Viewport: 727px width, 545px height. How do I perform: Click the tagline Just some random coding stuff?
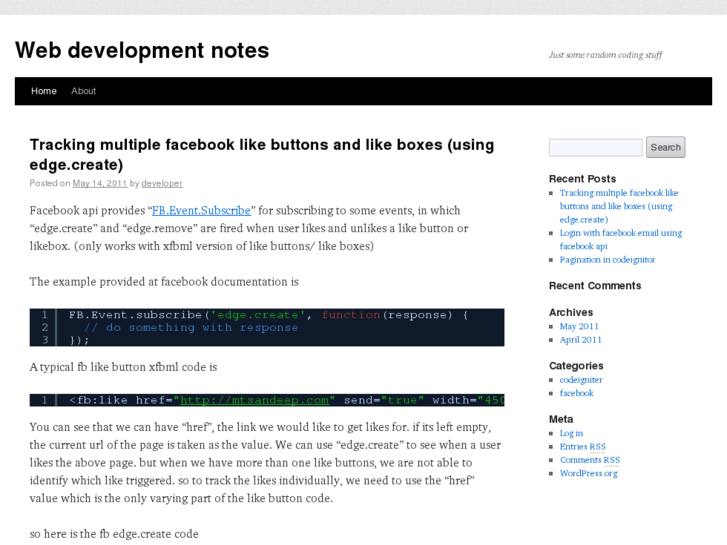click(x=606, y=55)
